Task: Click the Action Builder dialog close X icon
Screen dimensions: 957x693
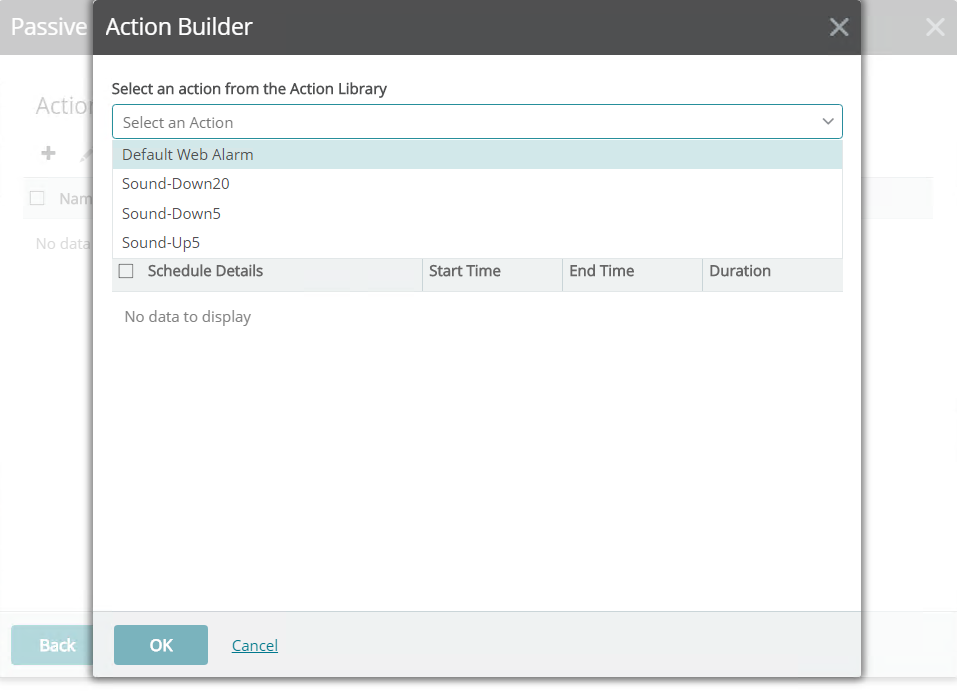Action: point(839,27)
